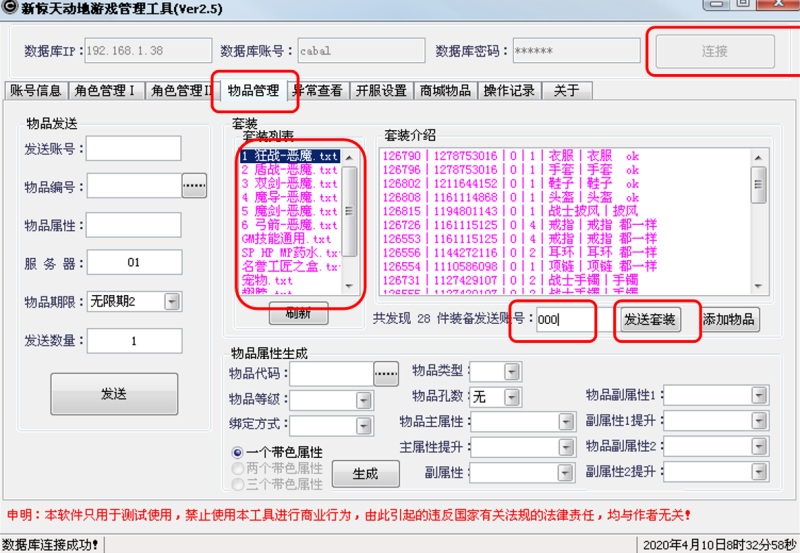Image resolution: width=800 pixels, height=553 pixels.
Task: Click the 发送套装 button
Action: pyautogui.click(x=650, y=320)
